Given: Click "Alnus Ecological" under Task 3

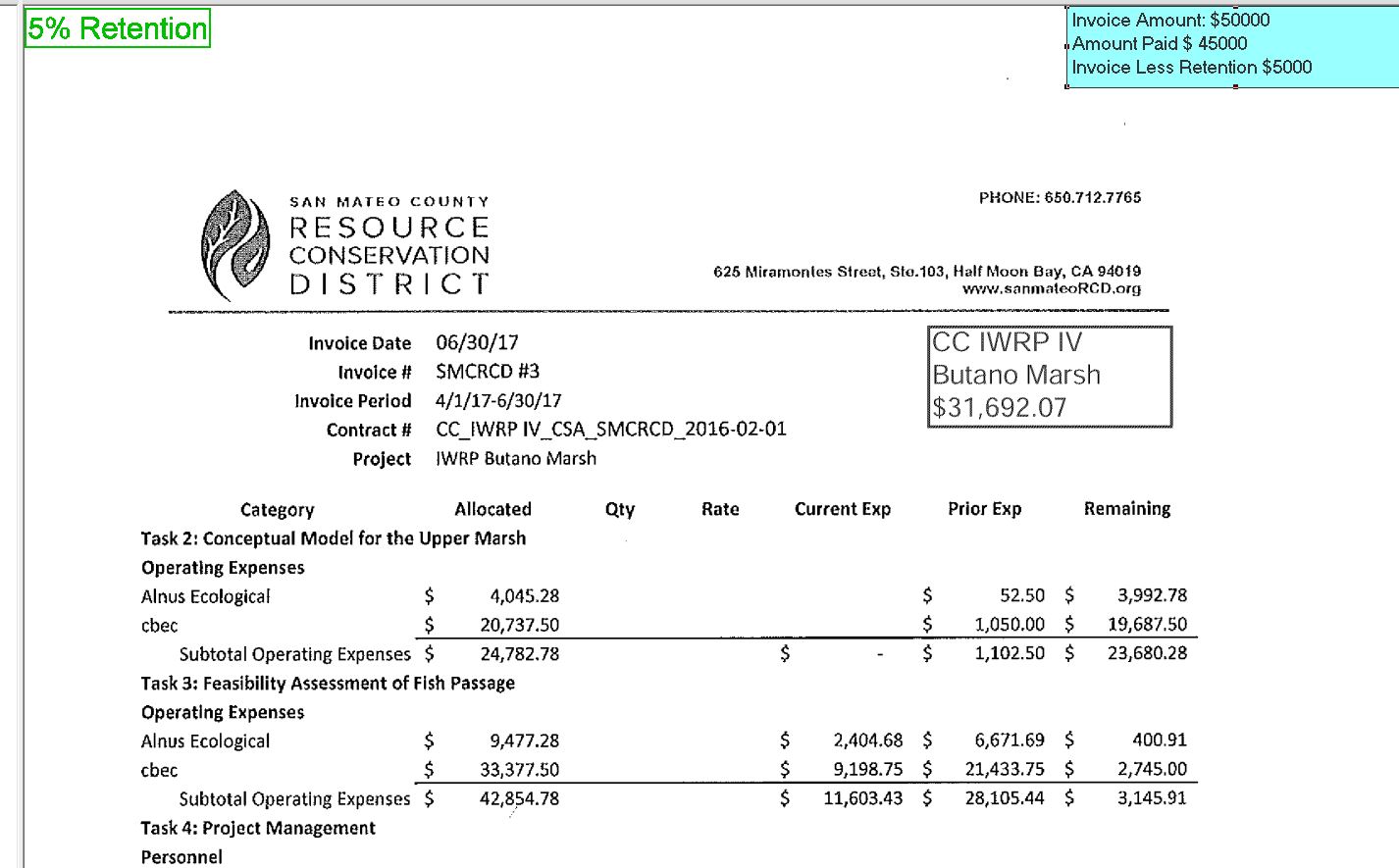Looking at the screenshot, I should tap(205, 742).
